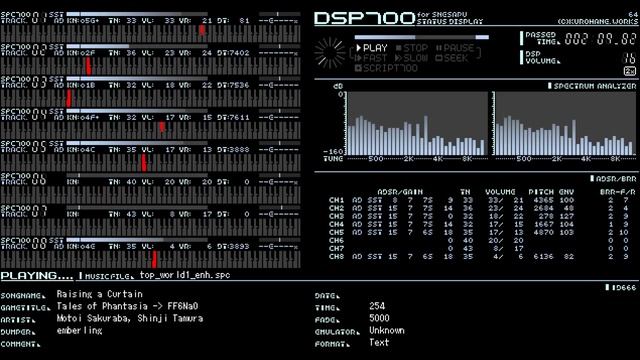Viewport: 640px width, 360px height.
Task: Click the right channel spectrum graph
Action: pyautogui.click(x=564, y=123)
